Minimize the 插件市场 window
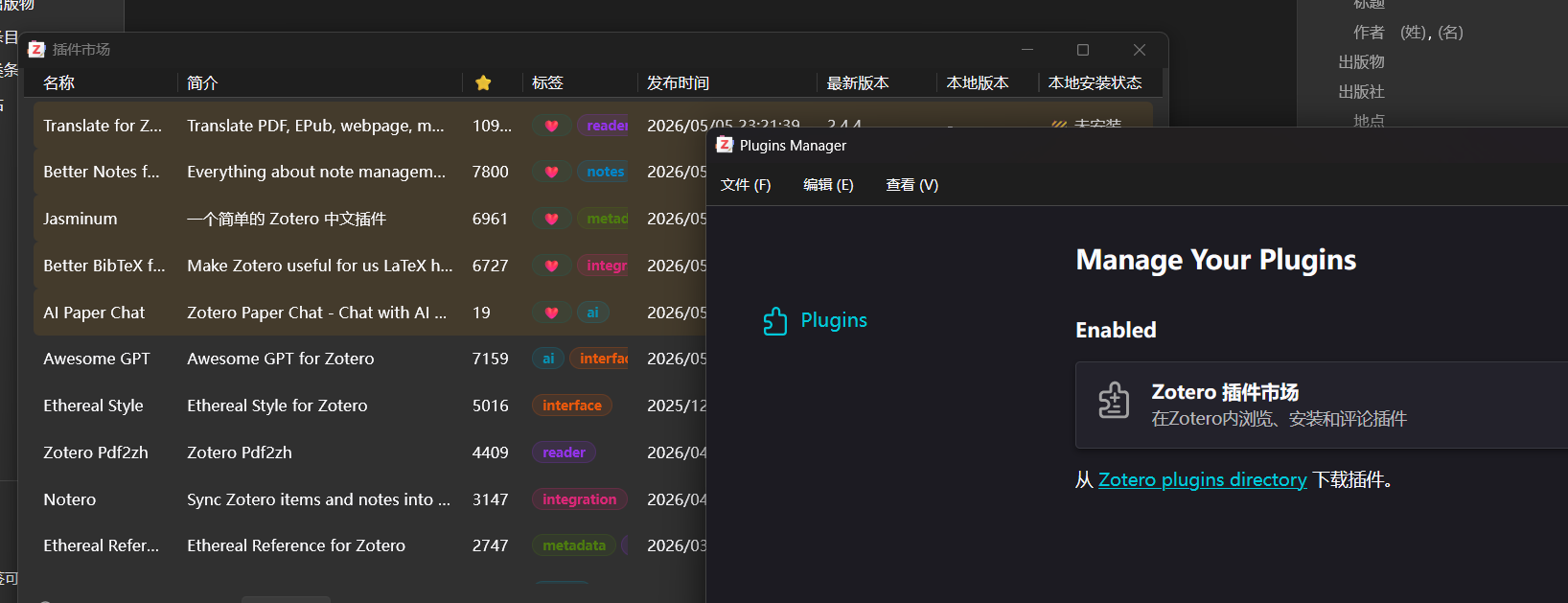 pyautogui.click(x=1027, y=50)
